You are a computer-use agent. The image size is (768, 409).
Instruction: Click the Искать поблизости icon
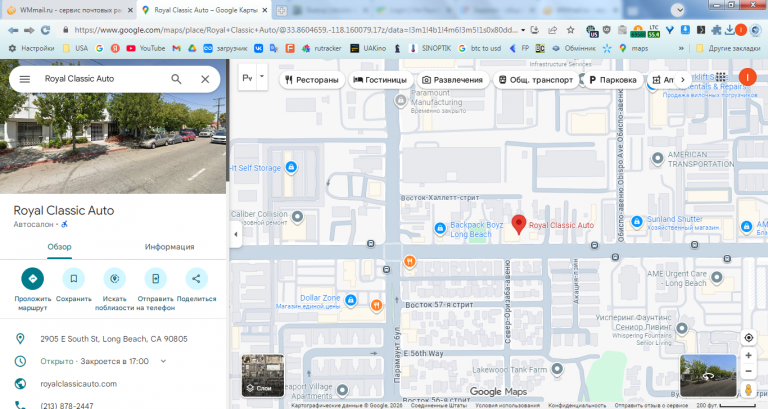(x=114, y=279)
